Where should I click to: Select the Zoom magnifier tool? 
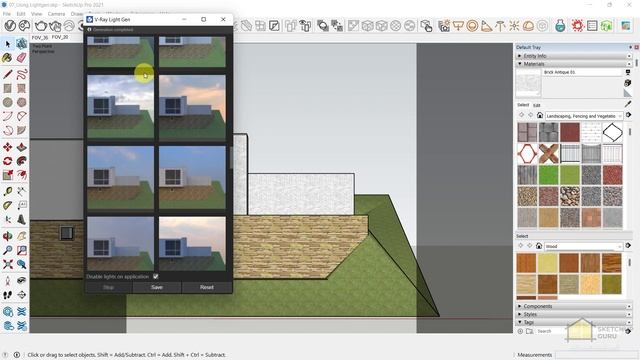[x=7, y=250]
